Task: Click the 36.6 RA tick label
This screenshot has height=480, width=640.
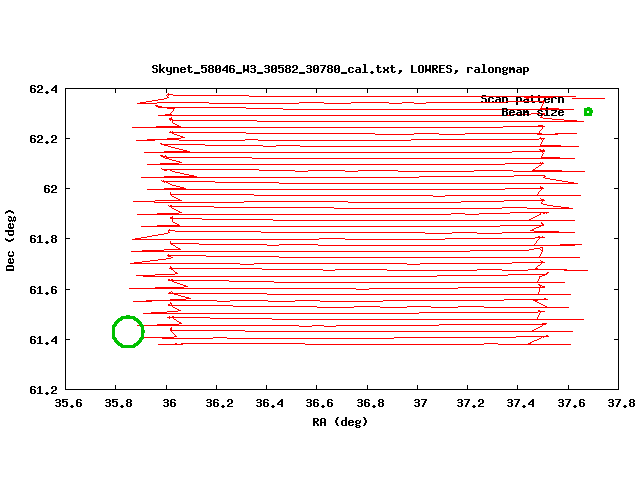Action: pyautogui.click(x=320, y=403)
